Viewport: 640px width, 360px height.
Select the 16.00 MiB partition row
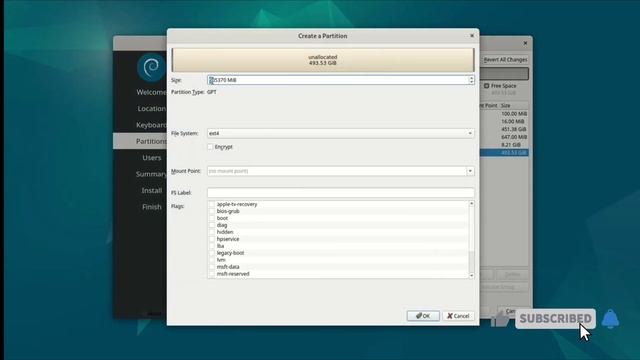click(504, 122)
